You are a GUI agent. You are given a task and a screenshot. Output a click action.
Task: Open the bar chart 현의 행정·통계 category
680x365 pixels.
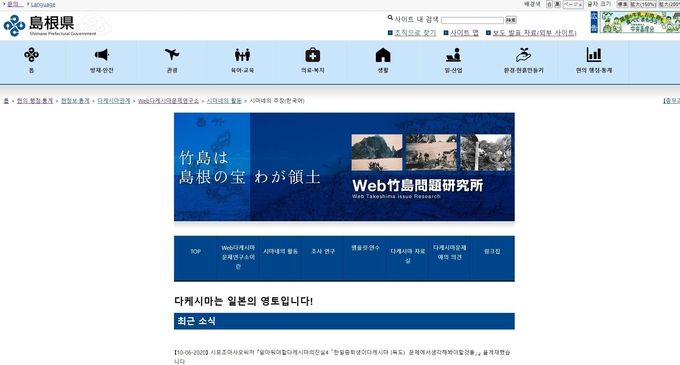pyautogui.click(x=594, y=60)
